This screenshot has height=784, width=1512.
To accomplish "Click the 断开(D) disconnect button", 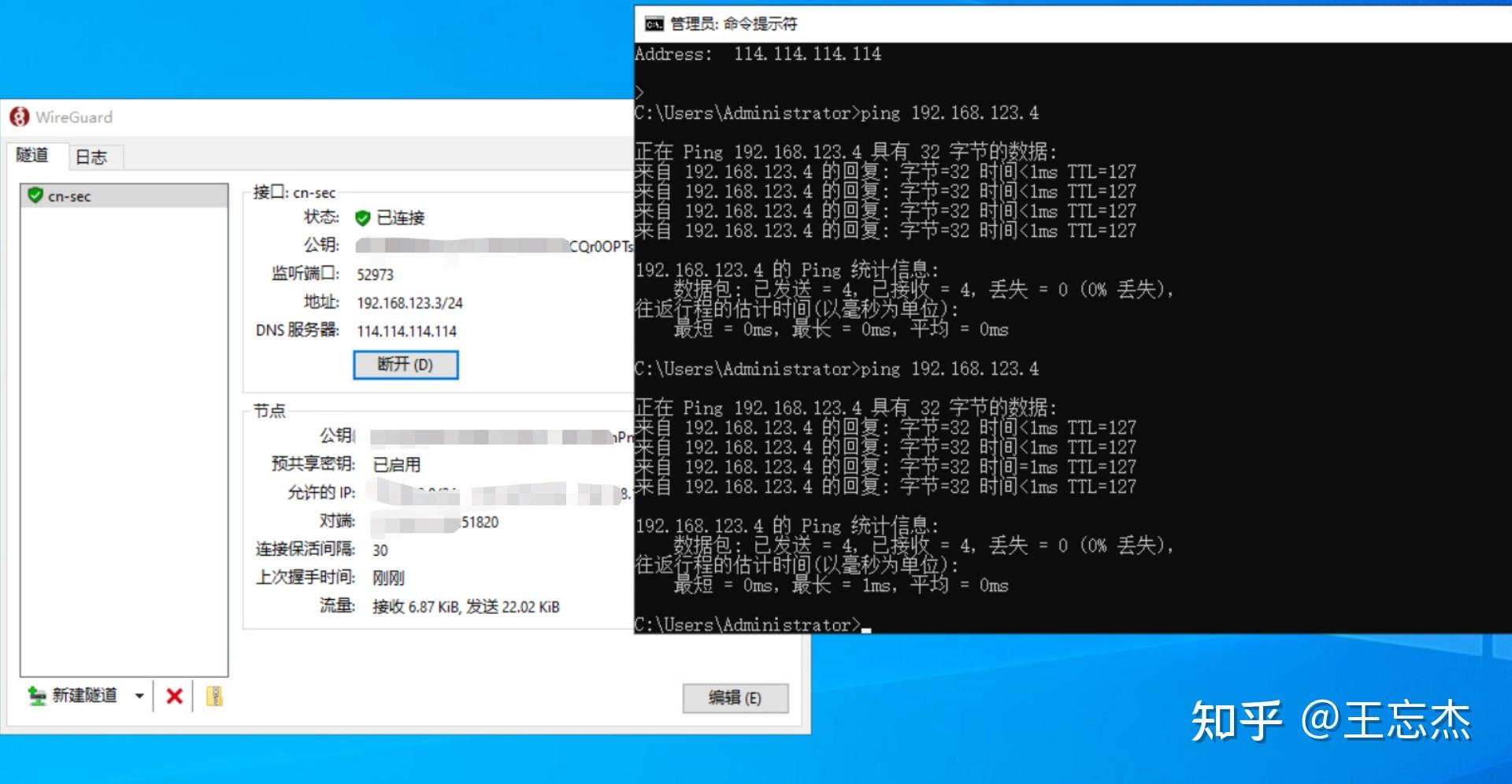I will point(406,364).
